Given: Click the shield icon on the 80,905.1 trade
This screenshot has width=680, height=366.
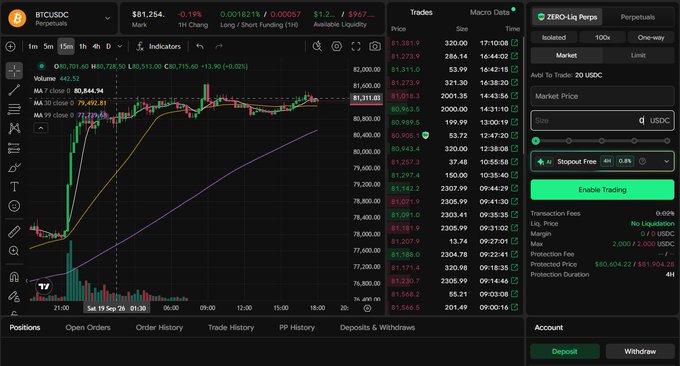Looking at the screenshot, I should [x=425, y=135].
